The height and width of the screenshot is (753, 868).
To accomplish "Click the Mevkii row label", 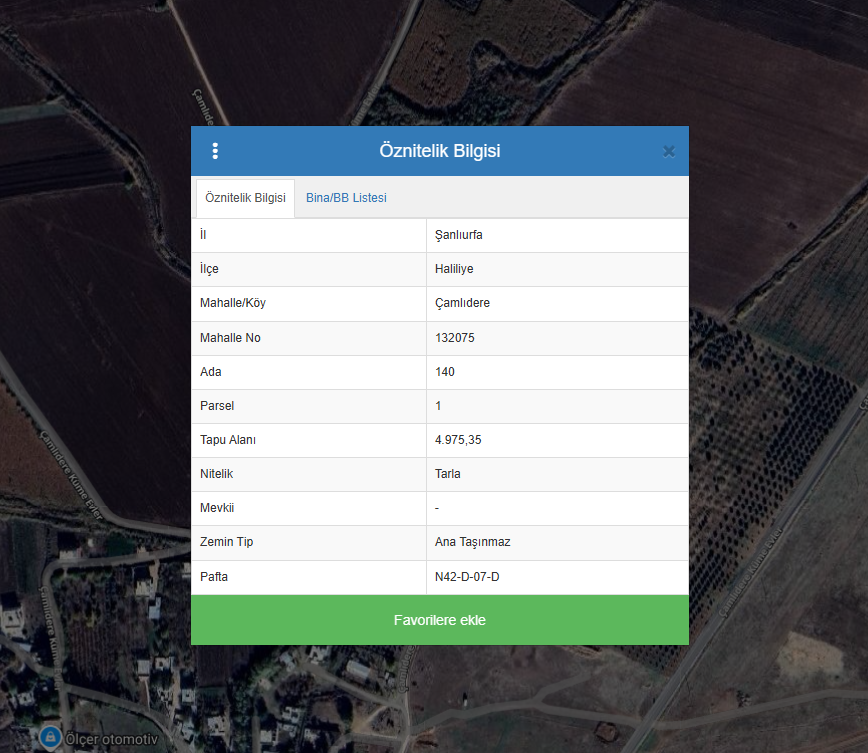I will 217,508.
